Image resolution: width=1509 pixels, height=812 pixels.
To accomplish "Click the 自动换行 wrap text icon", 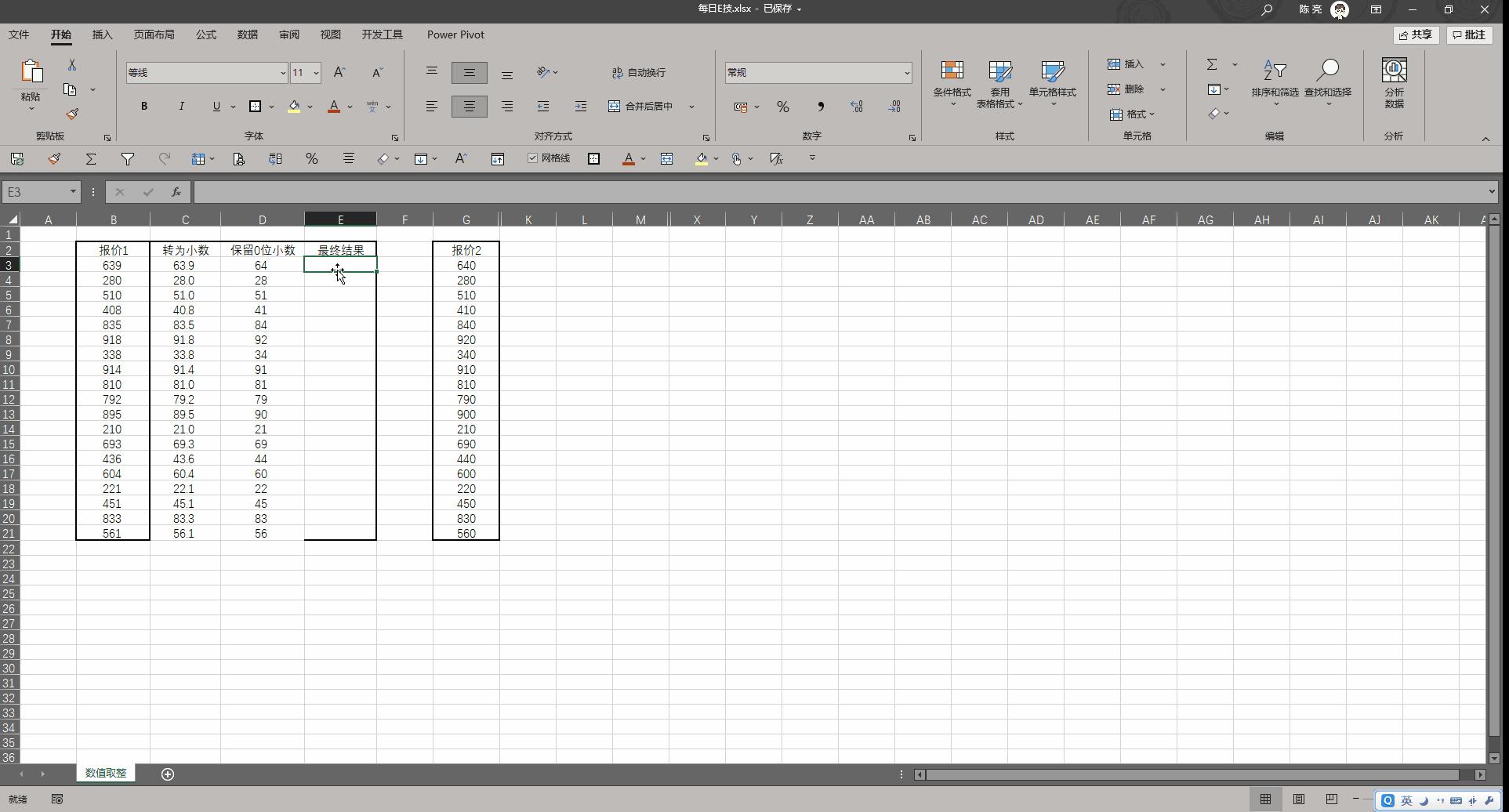I will click(x=638, y=72).
